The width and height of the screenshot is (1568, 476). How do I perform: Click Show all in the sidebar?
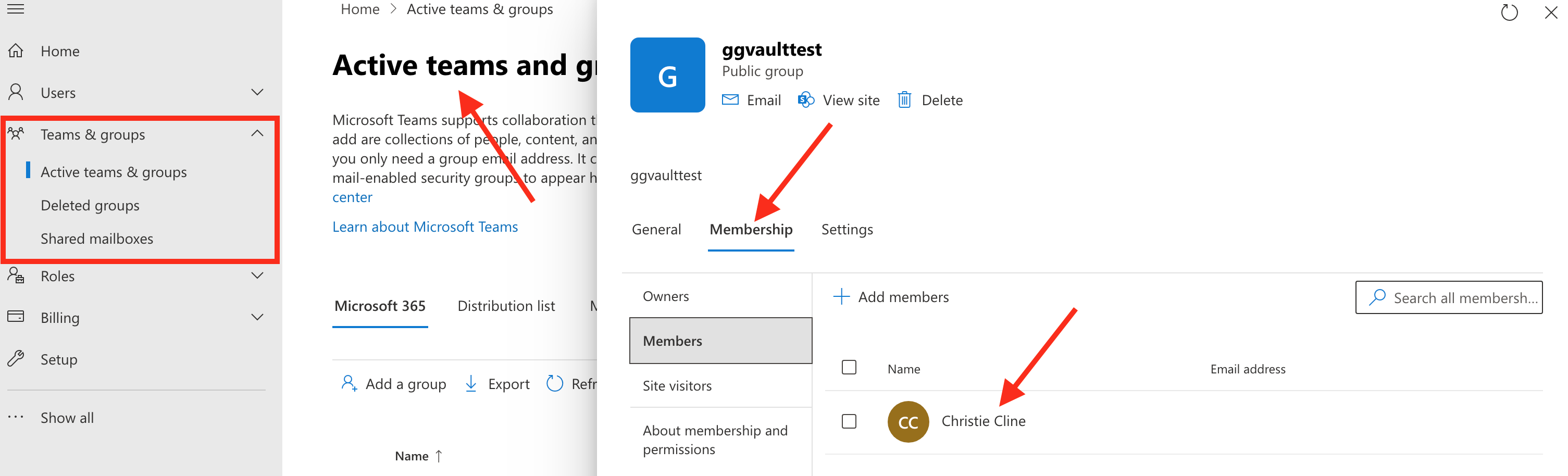pyautogui.click(x=67, y=418)
